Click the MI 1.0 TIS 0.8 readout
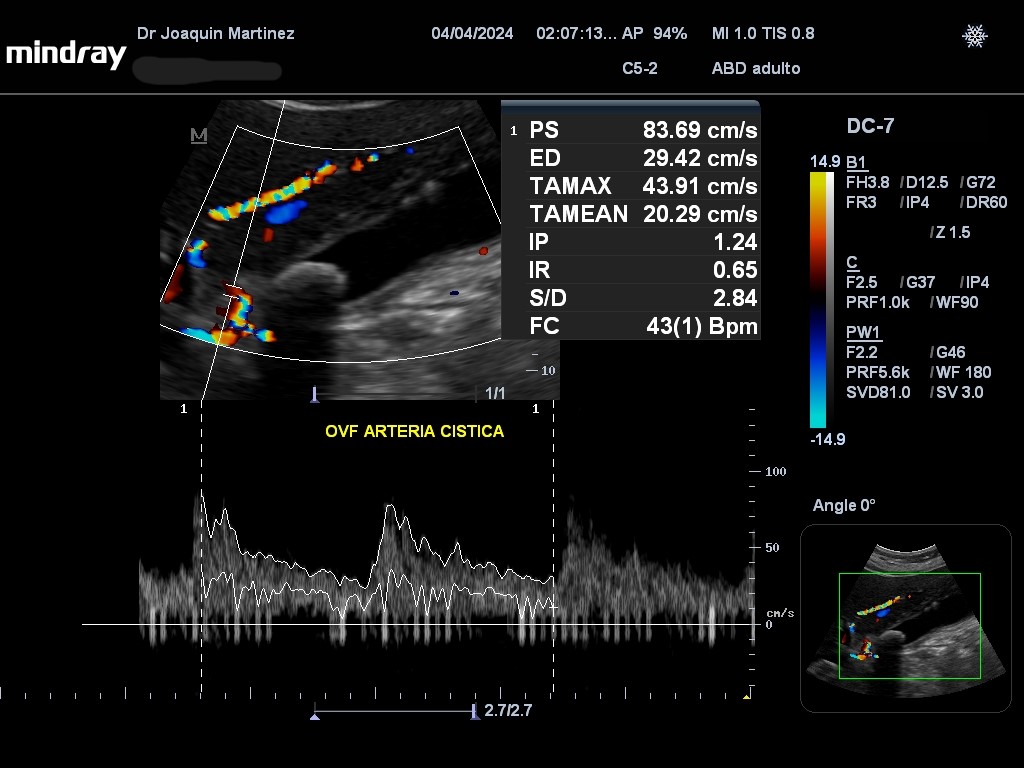 click(763, 33)
